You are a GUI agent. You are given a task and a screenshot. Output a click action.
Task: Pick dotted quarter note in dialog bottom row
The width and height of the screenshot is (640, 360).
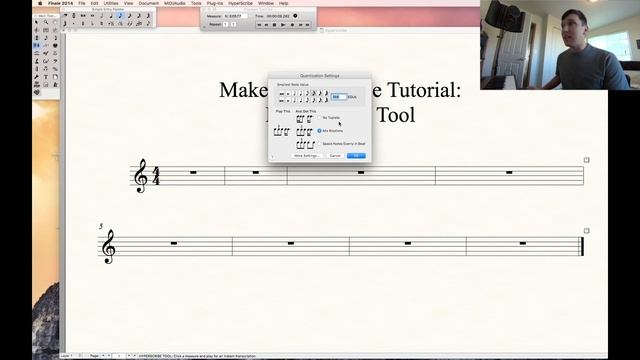tap(301, 101)
